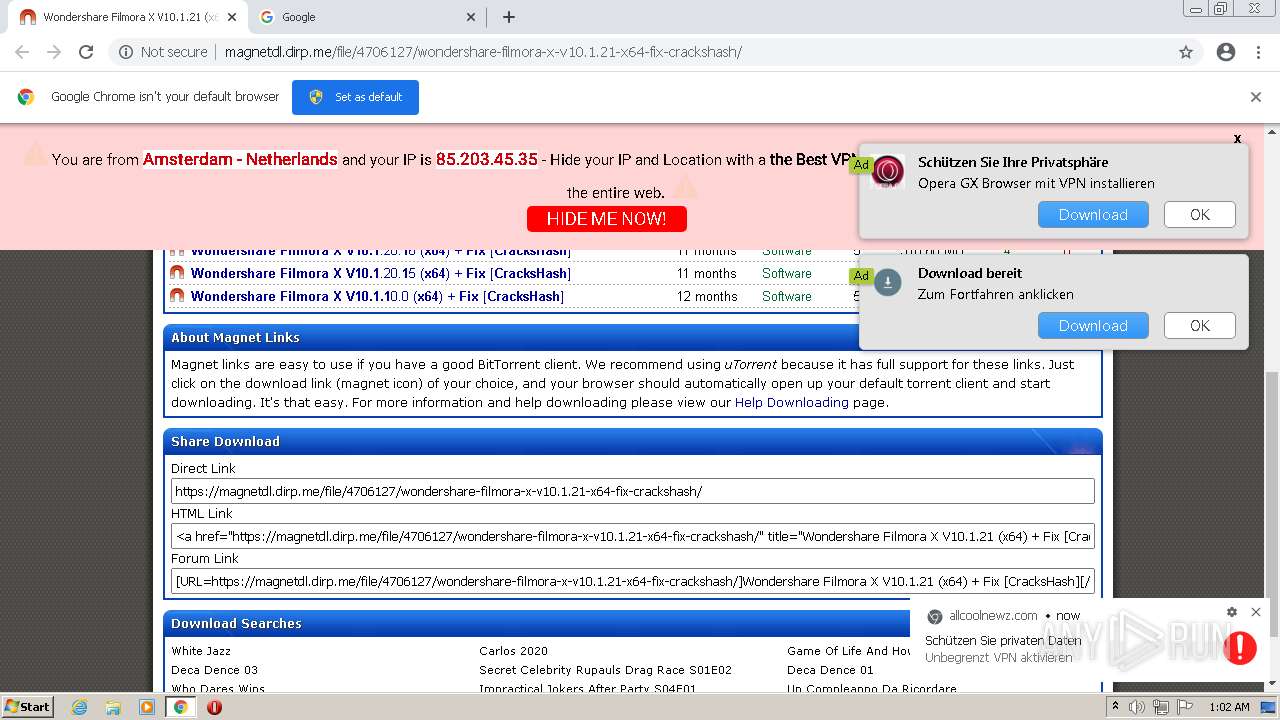This screenshot has width=1280, height=720.
Task: Open Deca Dence 03 search link
Action: [214, 670]
